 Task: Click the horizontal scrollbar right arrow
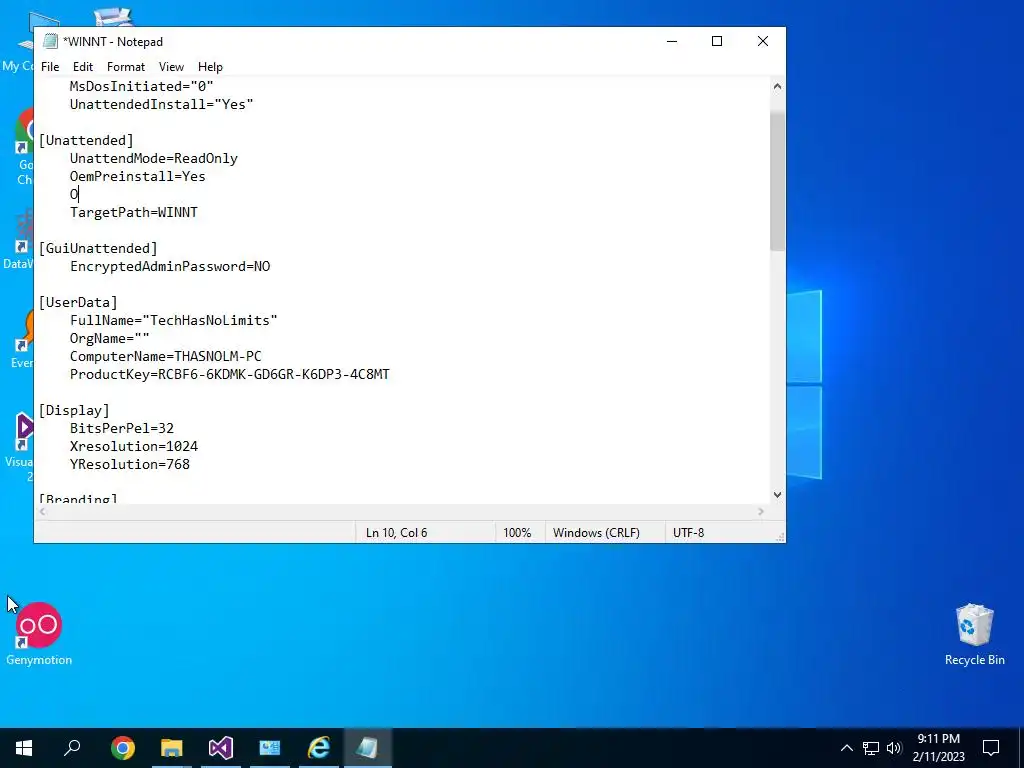click(x=761, y=512)
